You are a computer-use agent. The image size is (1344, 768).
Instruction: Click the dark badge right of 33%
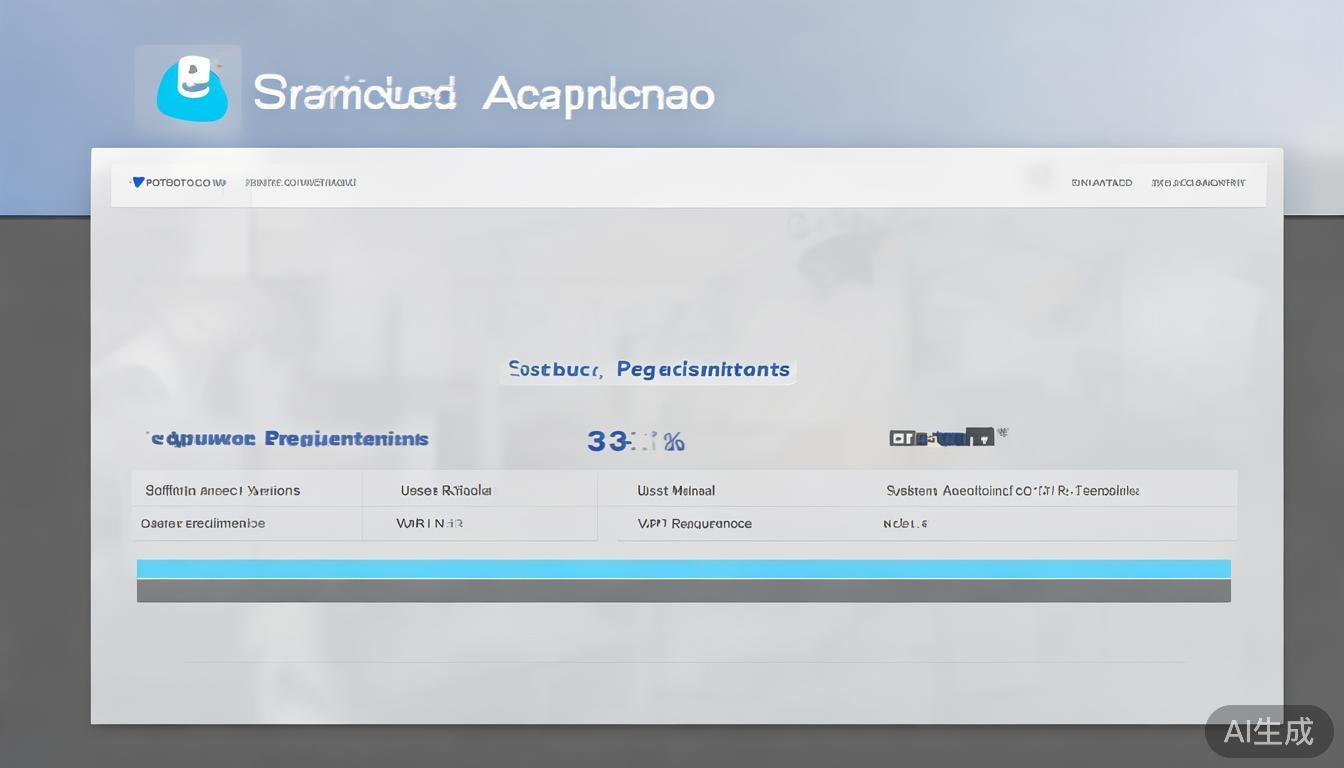(x=942, y=437)
